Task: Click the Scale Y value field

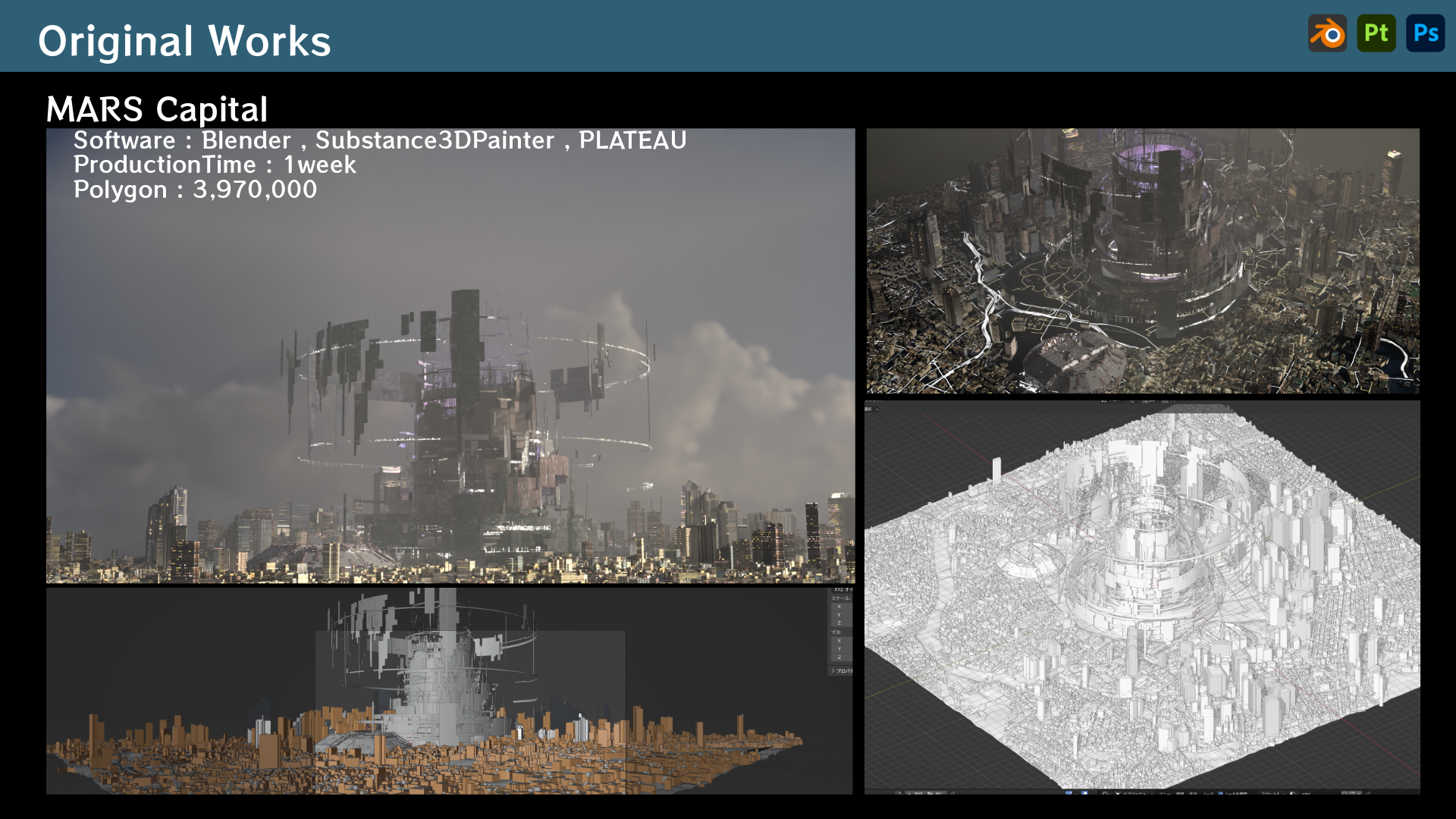Action: point(840,615)
